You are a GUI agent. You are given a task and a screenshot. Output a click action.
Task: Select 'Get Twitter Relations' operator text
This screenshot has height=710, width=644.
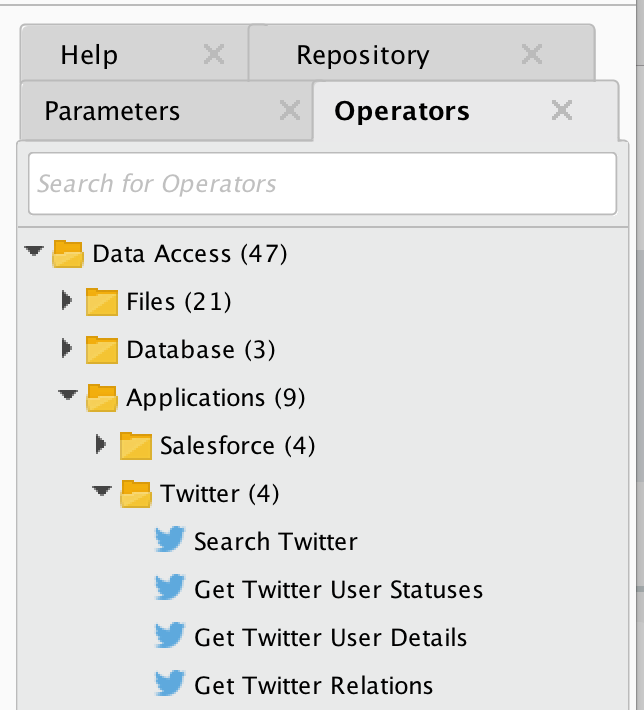313,686
